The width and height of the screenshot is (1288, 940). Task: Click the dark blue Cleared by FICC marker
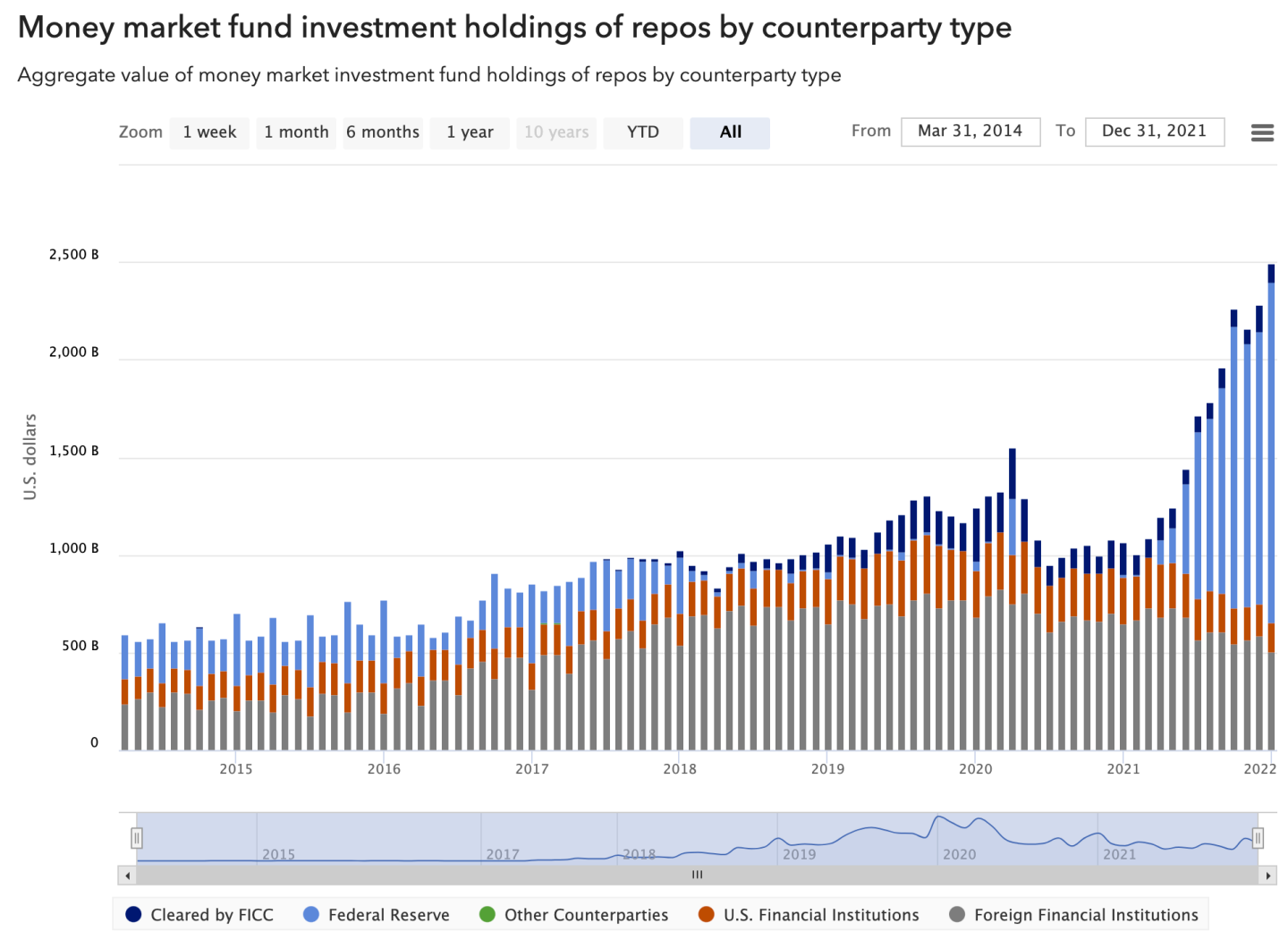pyautogui.click(x=133, y=914)
